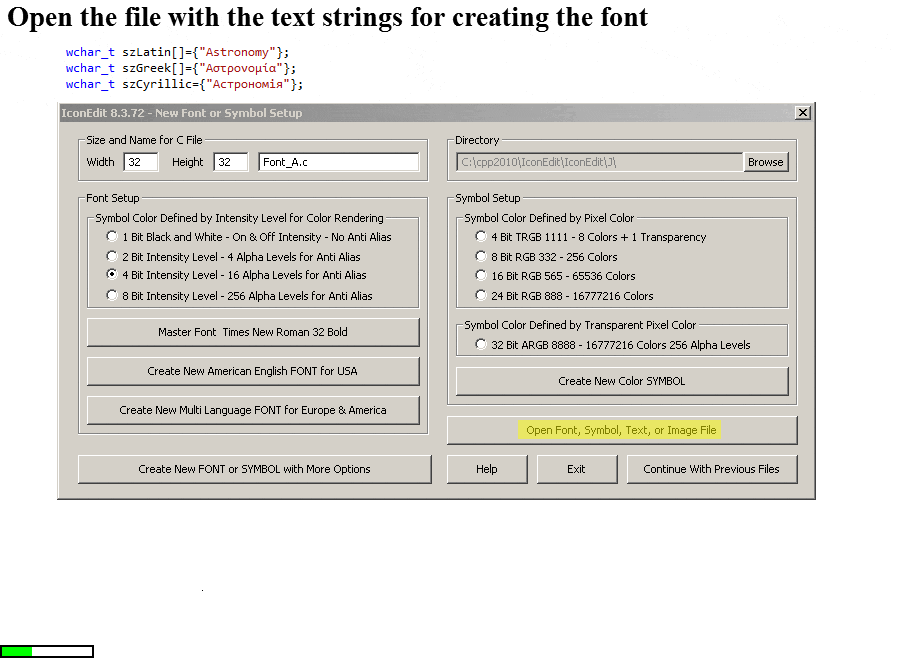Click Master Font Times New Roman 32 Bold
The height and width of the screenshot is (658, 898).
[x=253, y=332]
